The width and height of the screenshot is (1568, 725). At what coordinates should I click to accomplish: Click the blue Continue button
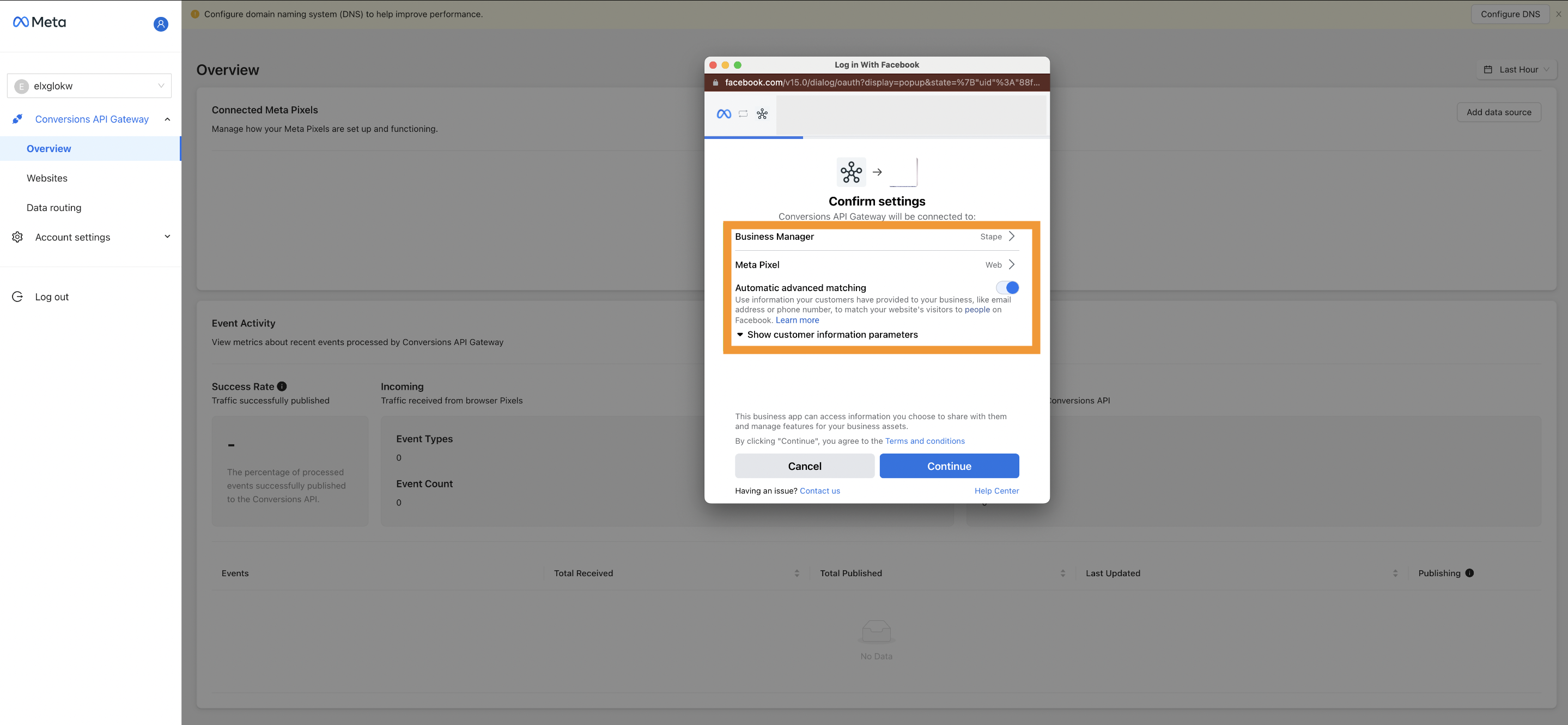pos(949,466)
